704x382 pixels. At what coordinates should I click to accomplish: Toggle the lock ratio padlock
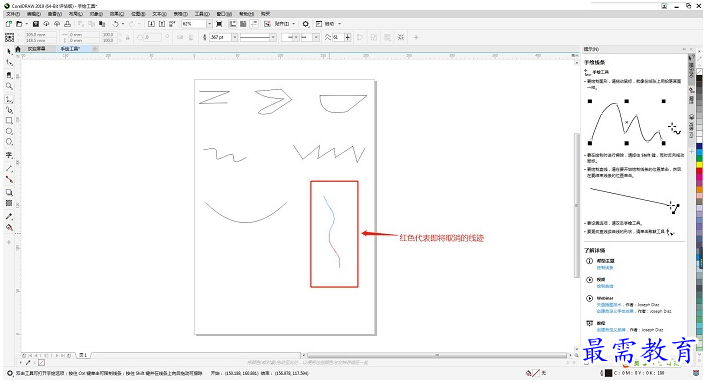coord(128,37)
